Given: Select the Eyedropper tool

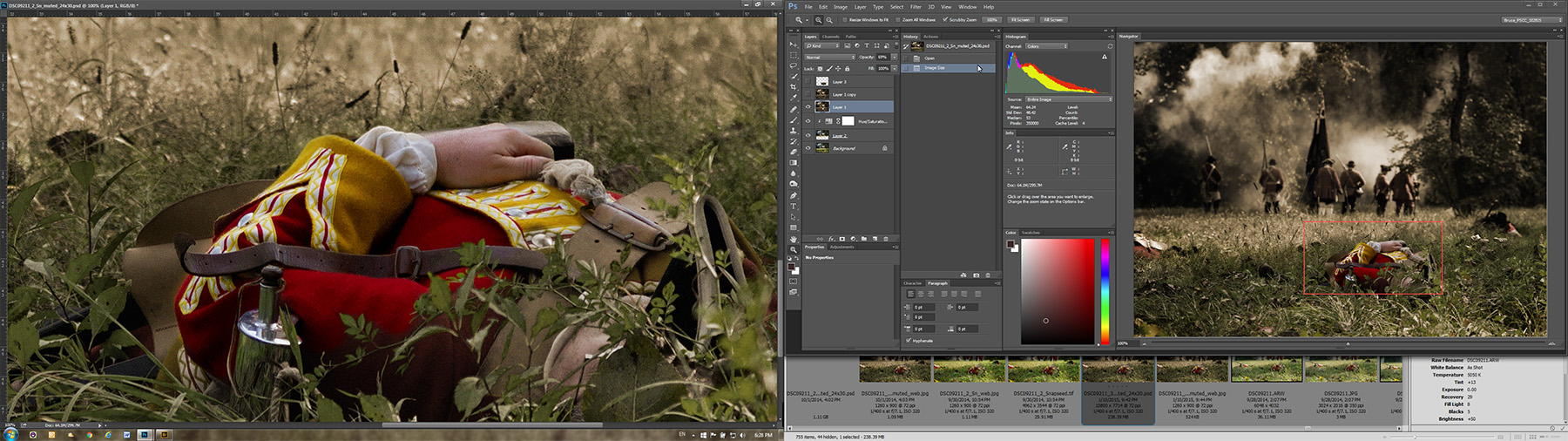Looking at the screenshot, I should click(x=793, y=98).
